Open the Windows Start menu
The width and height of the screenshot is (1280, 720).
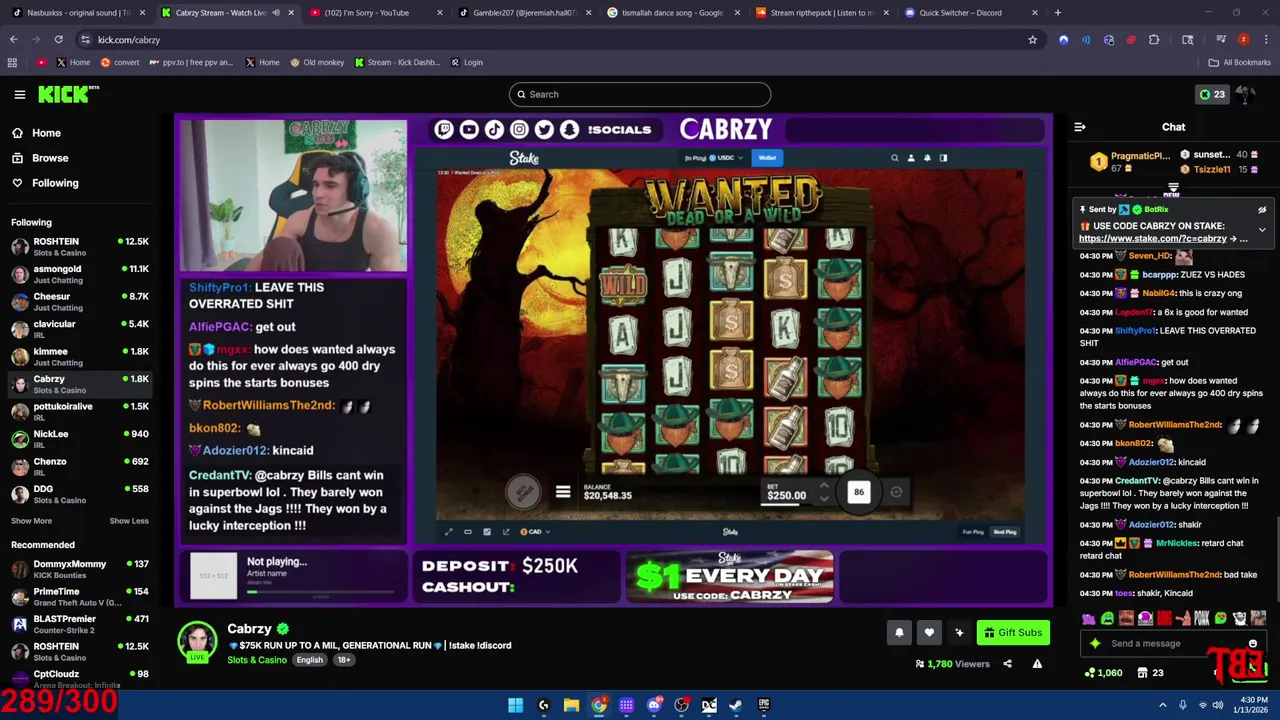[x=515, y=705]
